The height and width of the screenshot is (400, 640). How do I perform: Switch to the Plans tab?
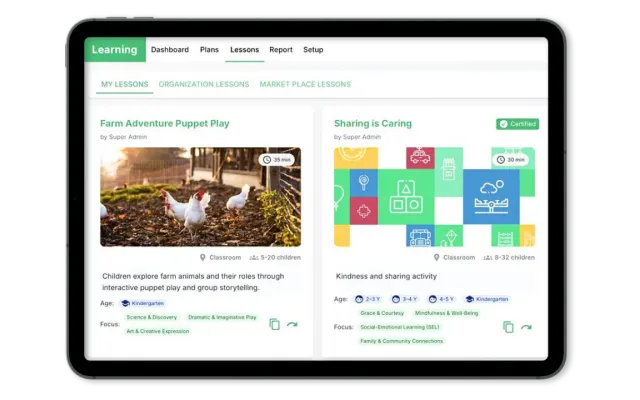point(209,50)
